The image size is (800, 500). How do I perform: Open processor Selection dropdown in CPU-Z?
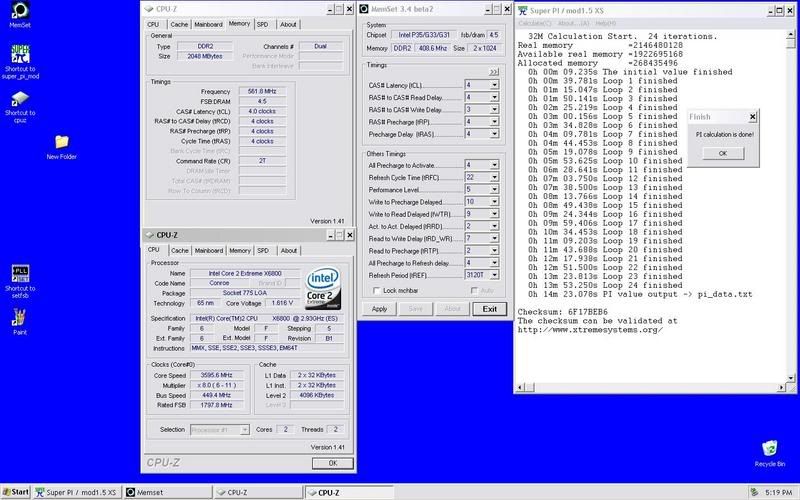coord(244,430)
